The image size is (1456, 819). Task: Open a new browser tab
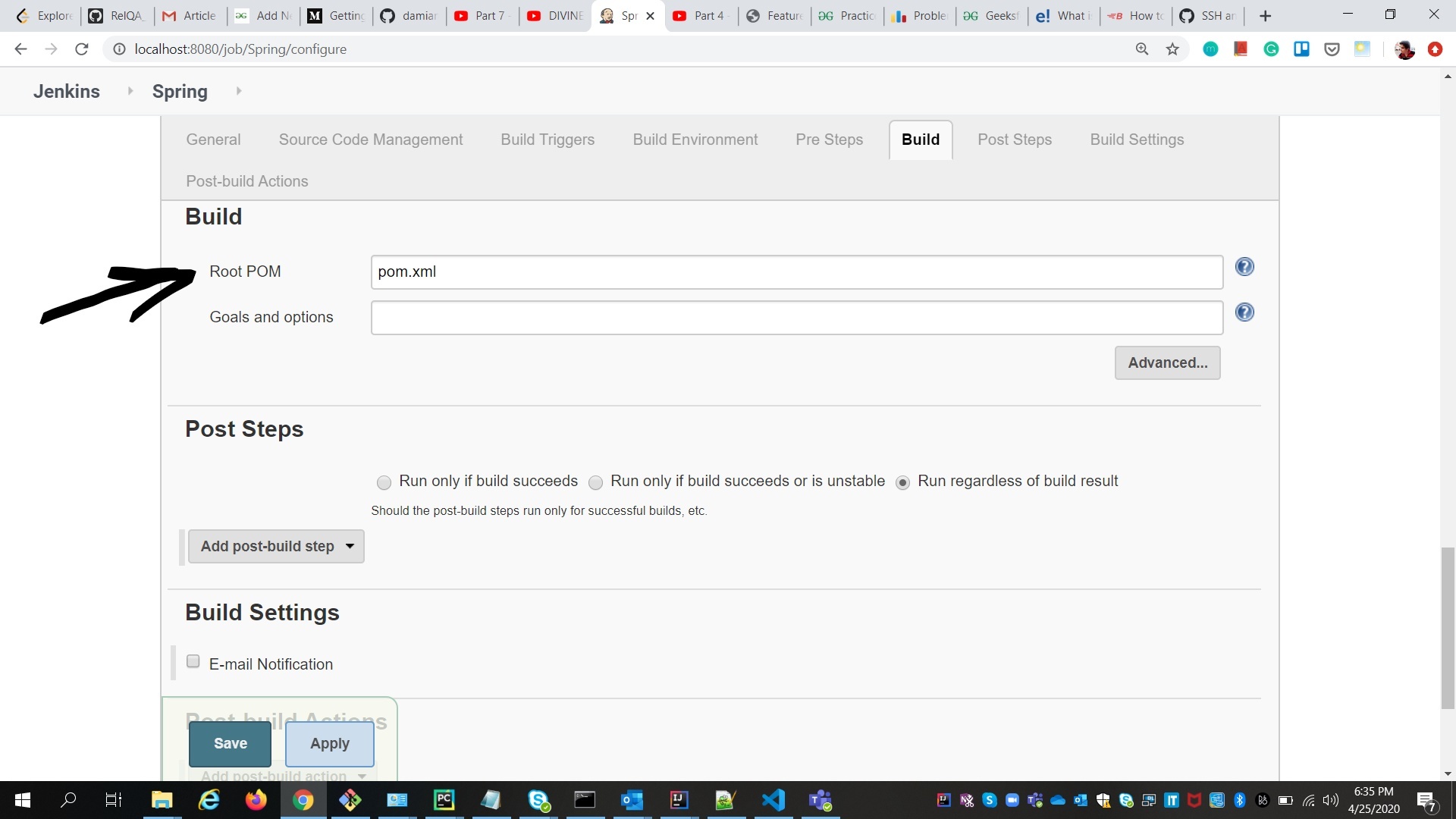click(x=1265, y=16)
